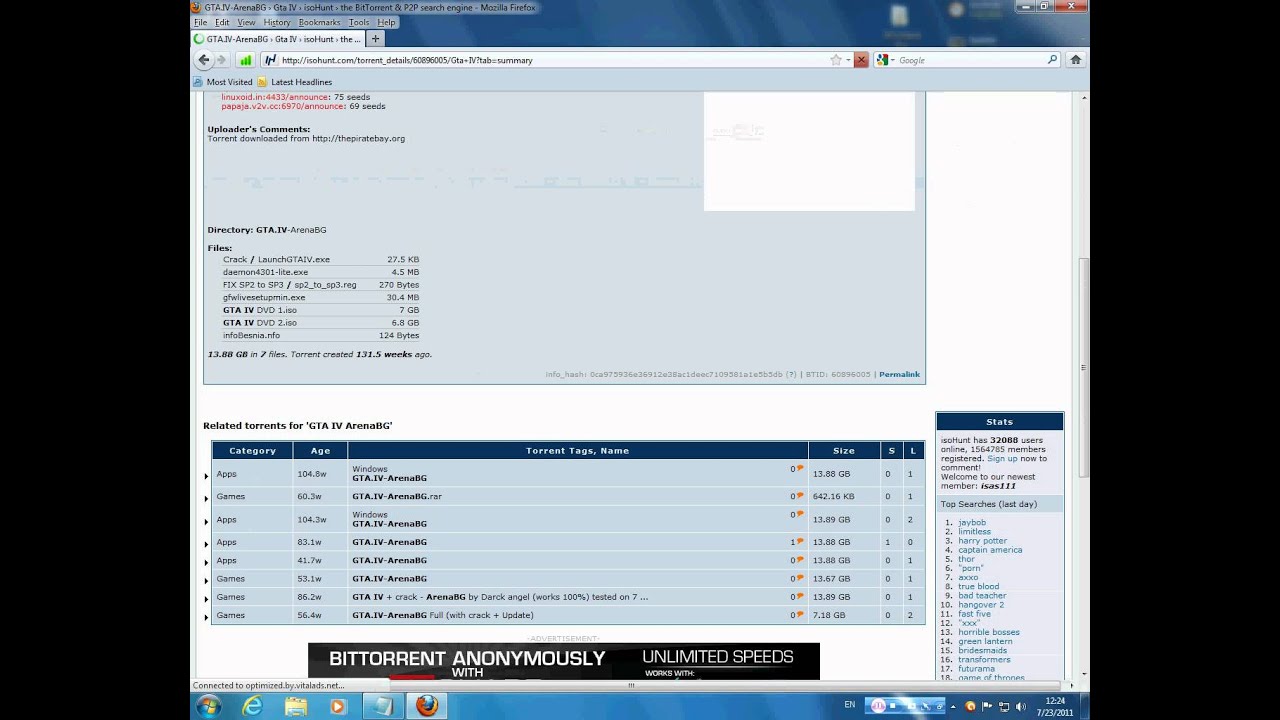Image resolution: width=1280 pixels, height=720 pixels.
Task: Expand the 60.3w Games torrent row
Action: pos(207,497)
